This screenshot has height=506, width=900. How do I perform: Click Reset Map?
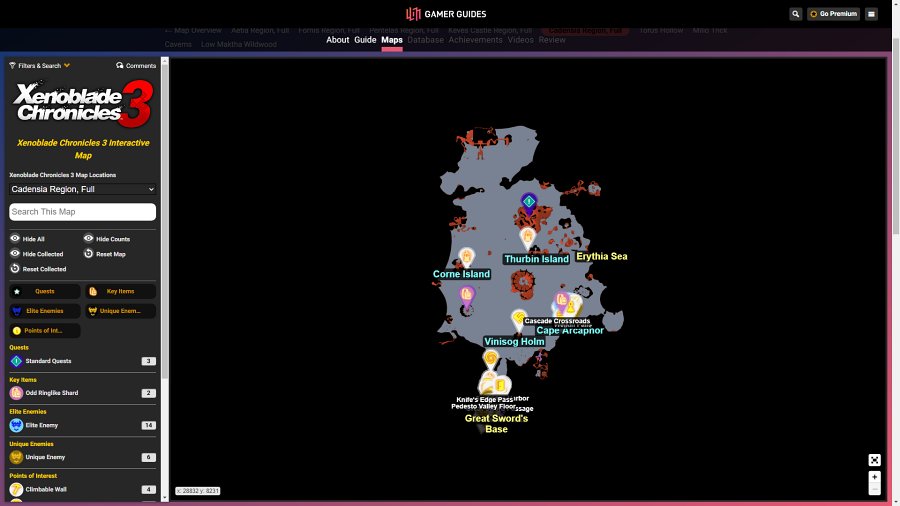coord(104,254)
